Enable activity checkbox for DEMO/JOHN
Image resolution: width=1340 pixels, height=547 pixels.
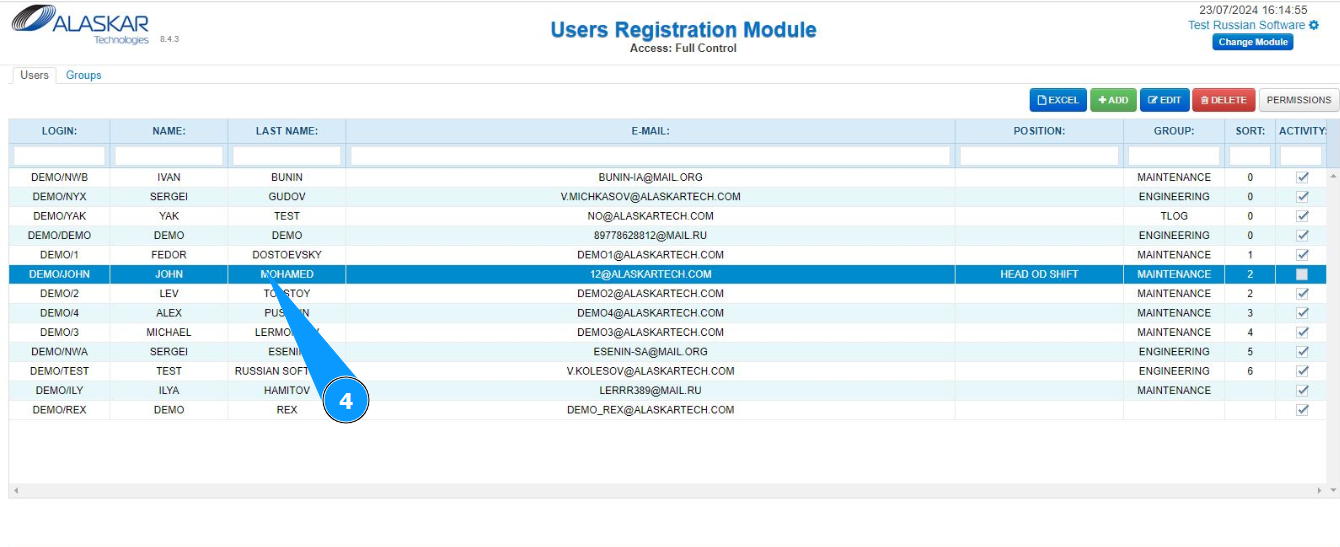[x=1302, y=274]
